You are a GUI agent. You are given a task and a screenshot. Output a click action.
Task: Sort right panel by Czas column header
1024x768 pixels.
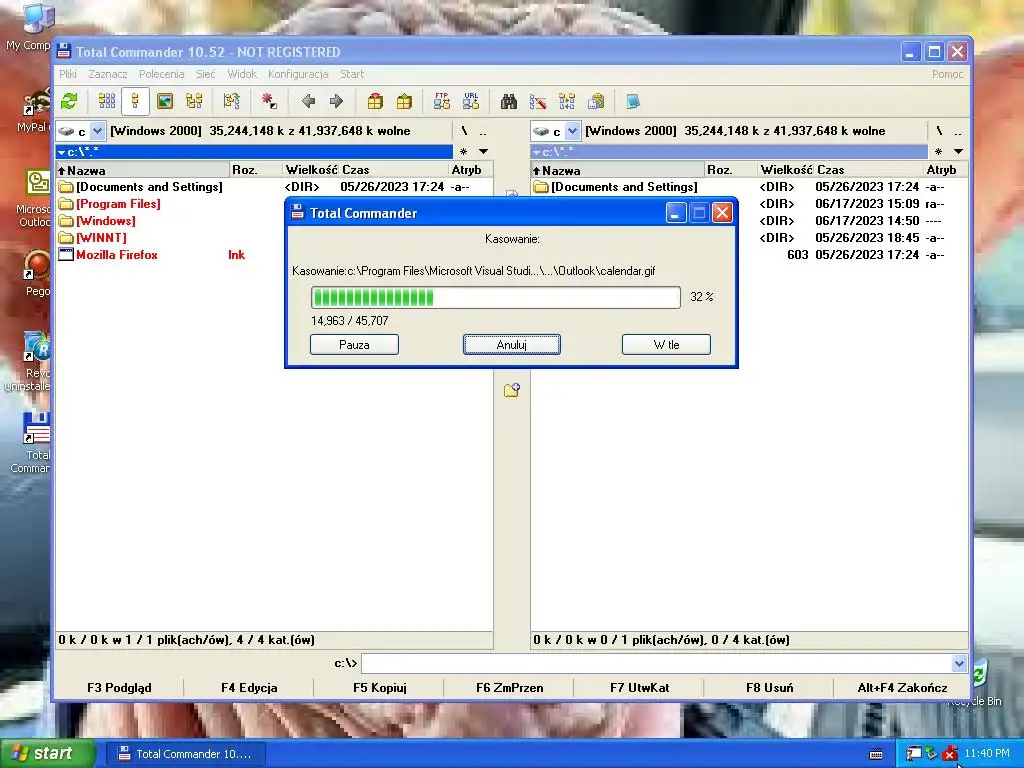[x=868, y=170]
